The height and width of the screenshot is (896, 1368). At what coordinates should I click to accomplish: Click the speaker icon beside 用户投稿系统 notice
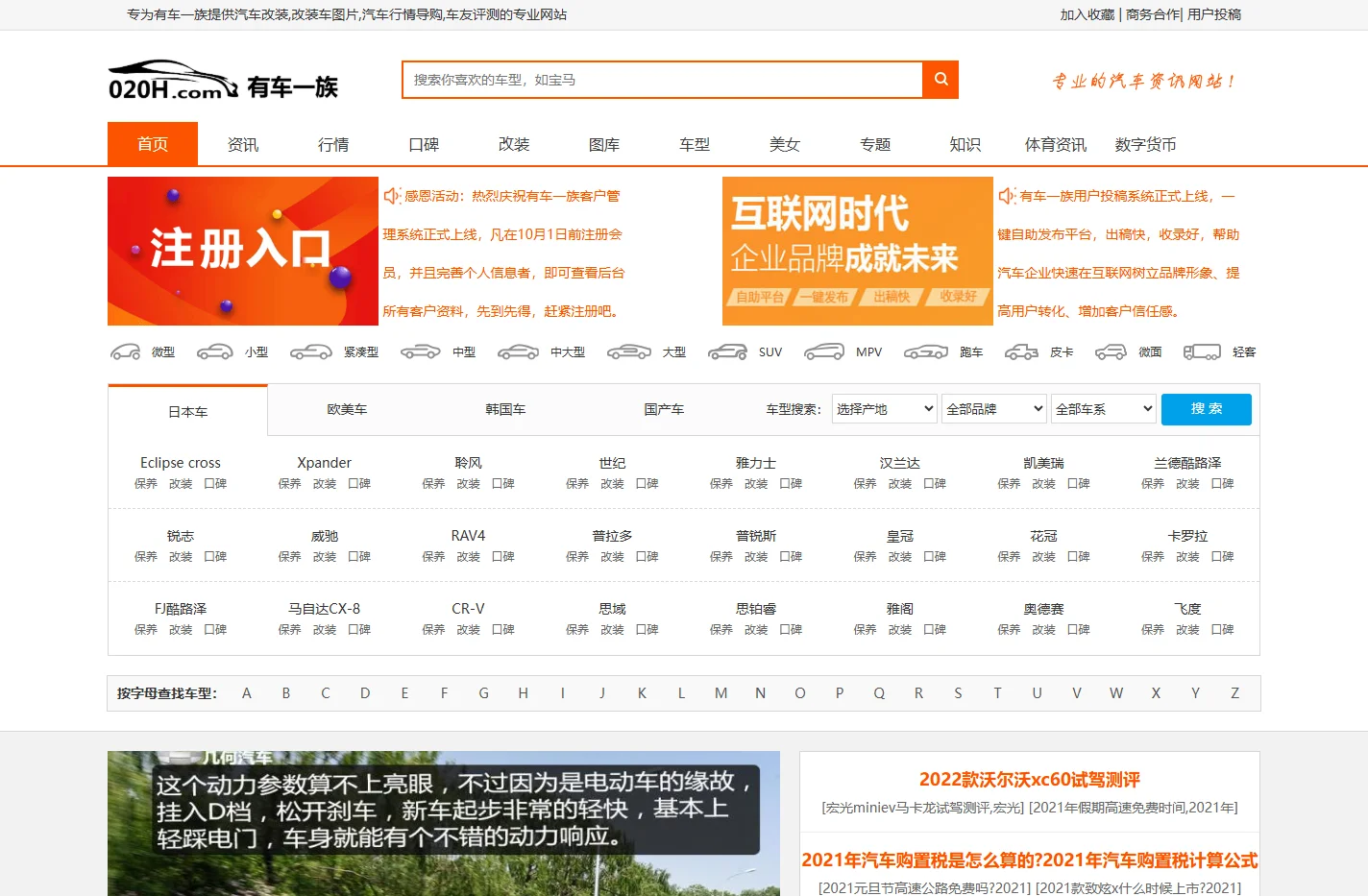(x=1007, y=196)
